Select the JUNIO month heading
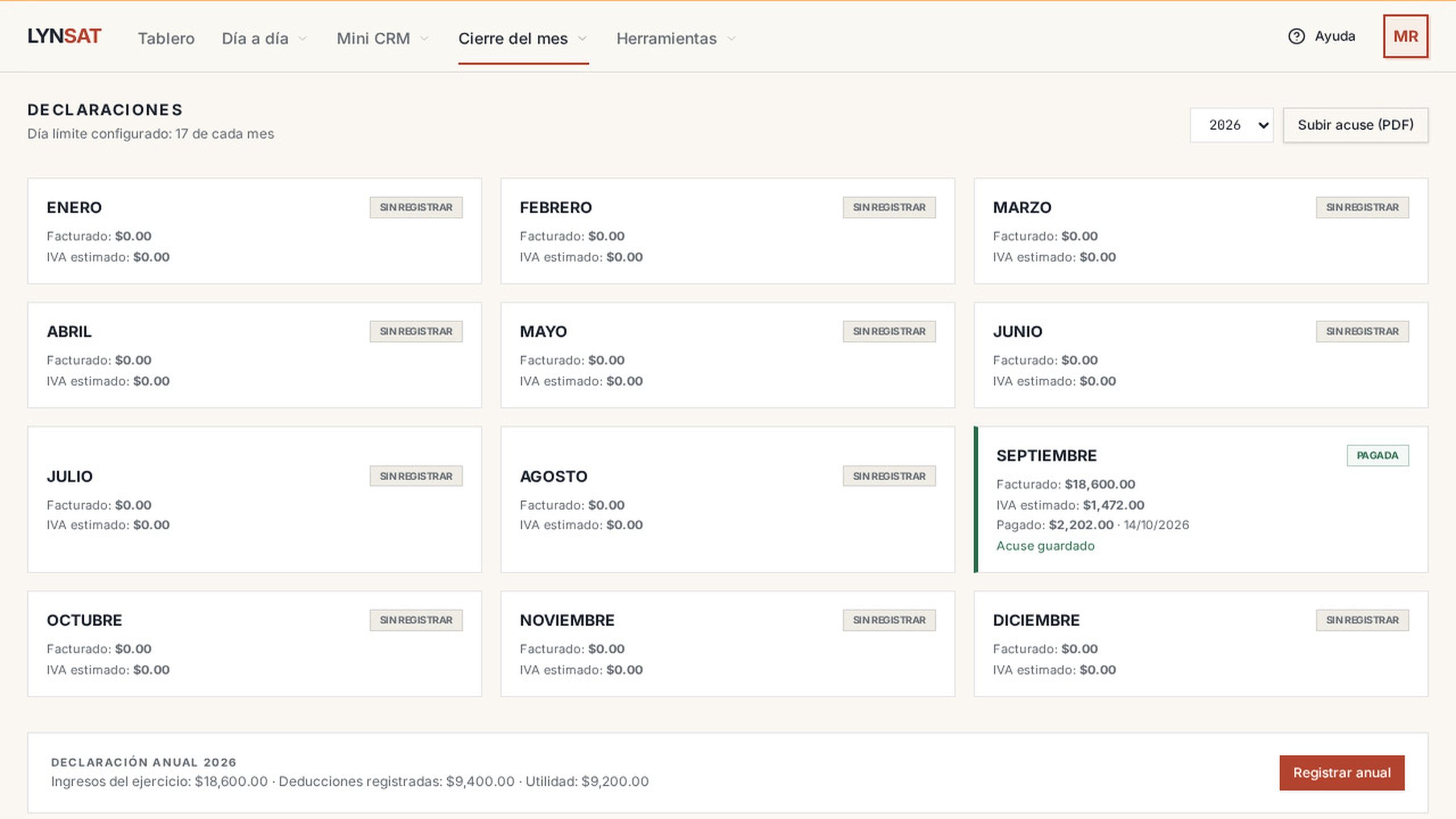The height and width of the screenshot is (819, 1456). [x=1017, y=332]
